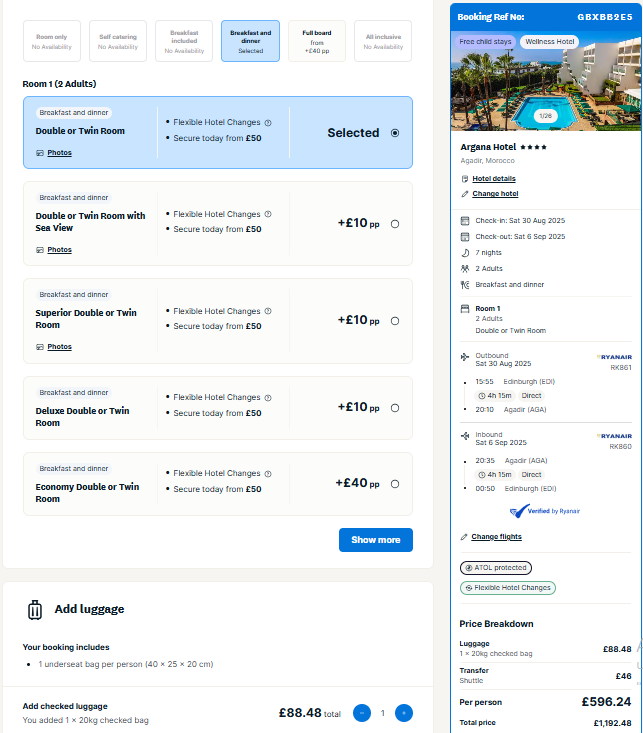This screenshot has height=733, width=643.
Task: Increase checked luggage with the plus button
Action: coord(404,713)
